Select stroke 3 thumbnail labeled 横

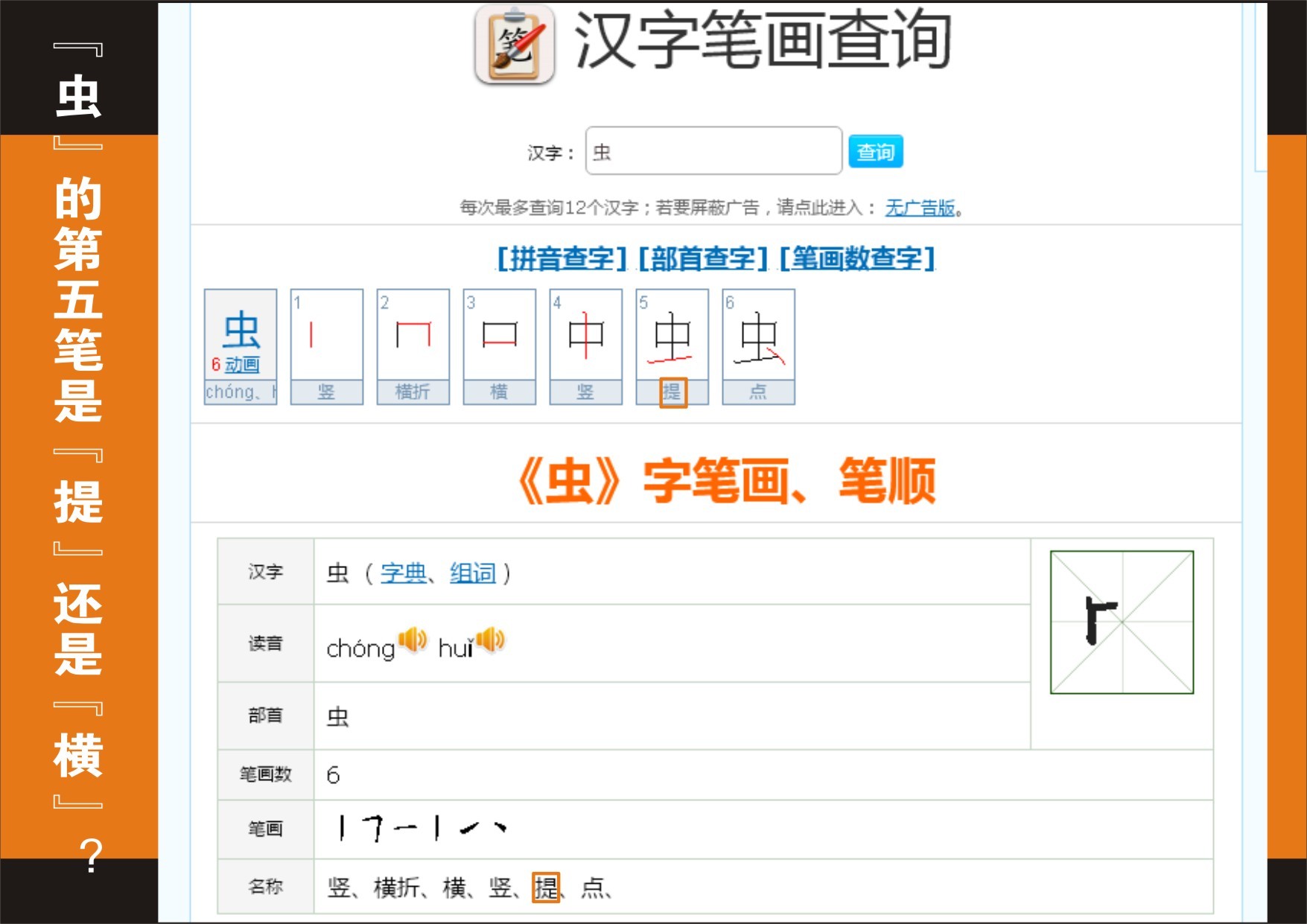tap(499, 346)
